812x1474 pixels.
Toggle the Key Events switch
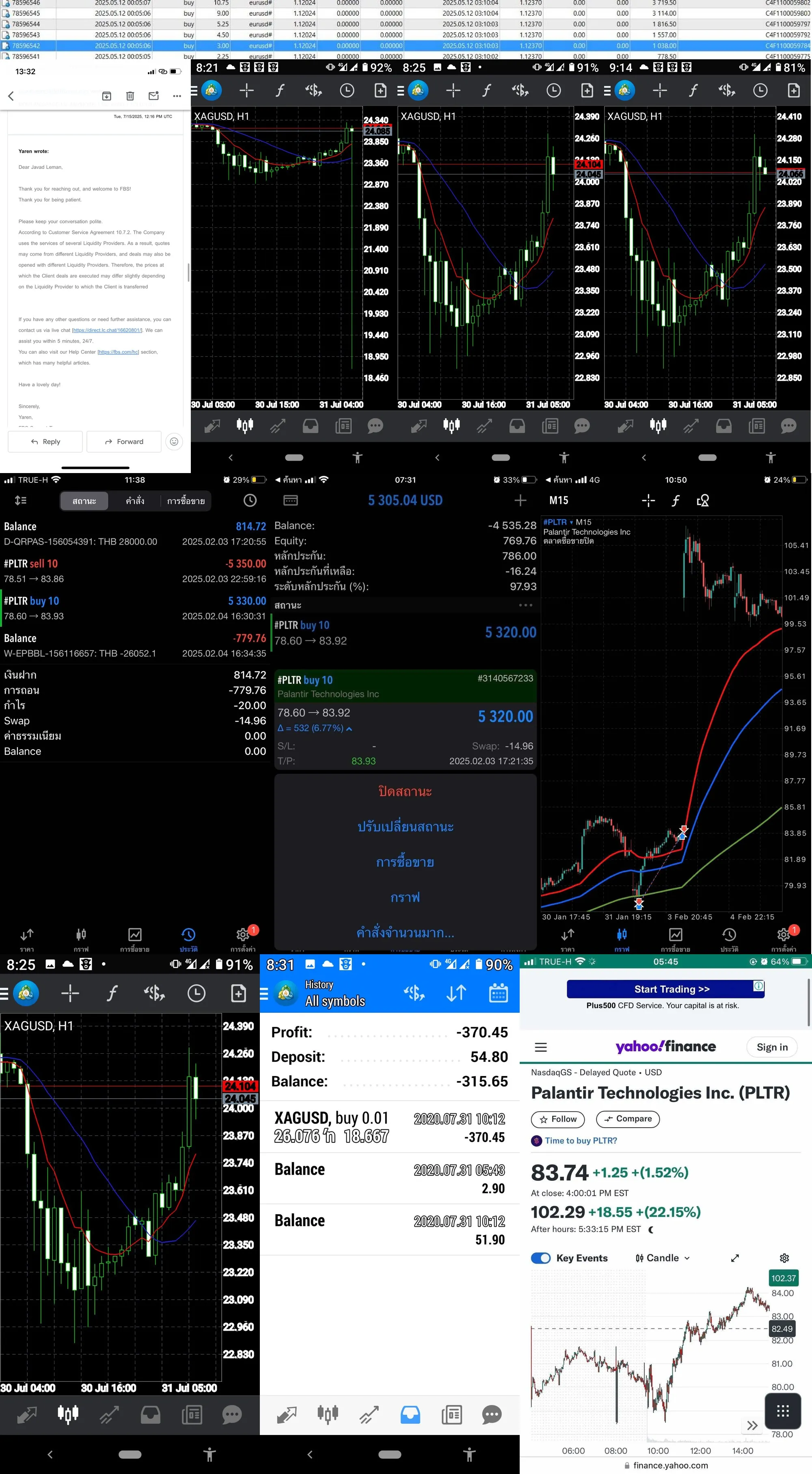click(541, 1258)
